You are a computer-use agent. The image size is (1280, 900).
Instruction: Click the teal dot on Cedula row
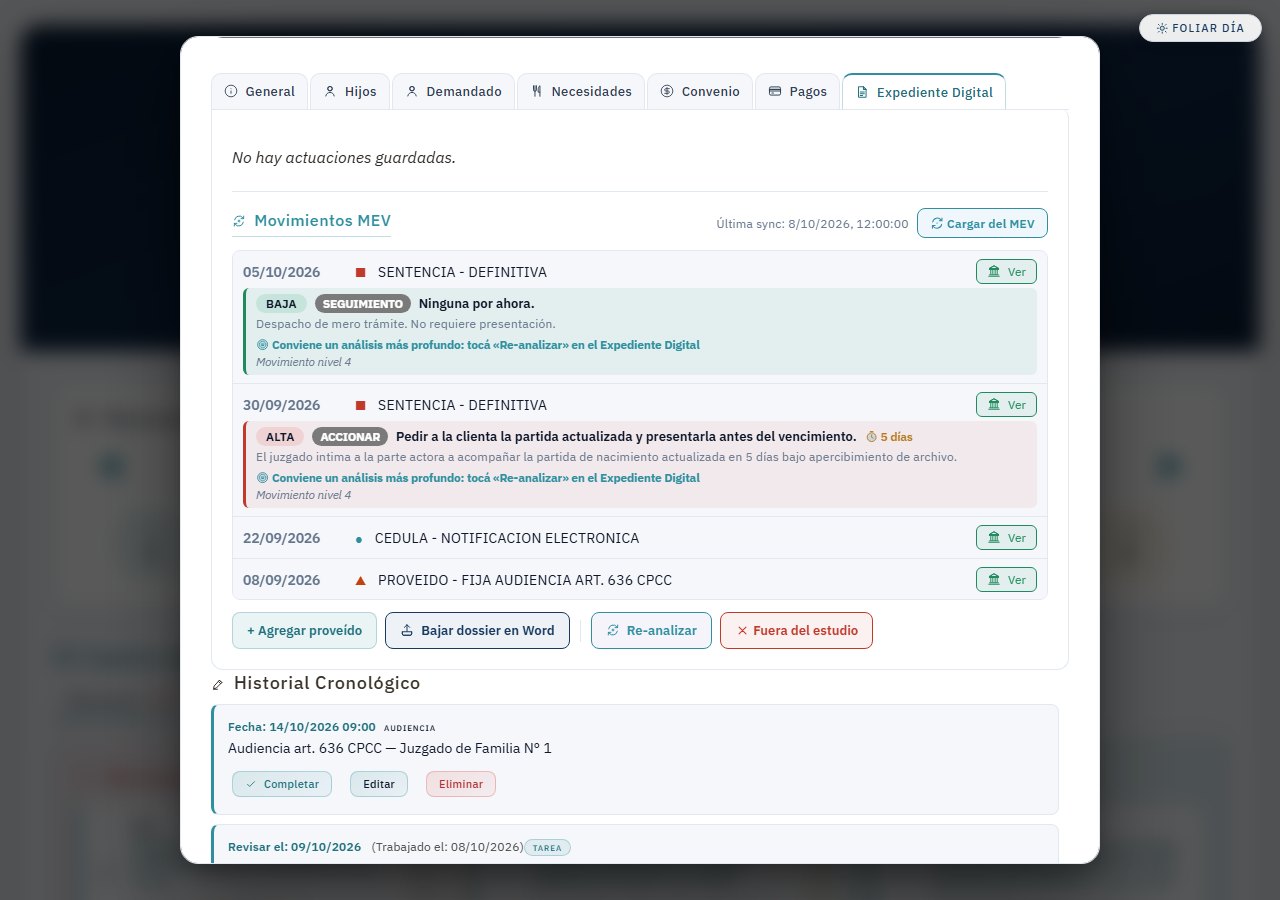(x=359, y=539)
